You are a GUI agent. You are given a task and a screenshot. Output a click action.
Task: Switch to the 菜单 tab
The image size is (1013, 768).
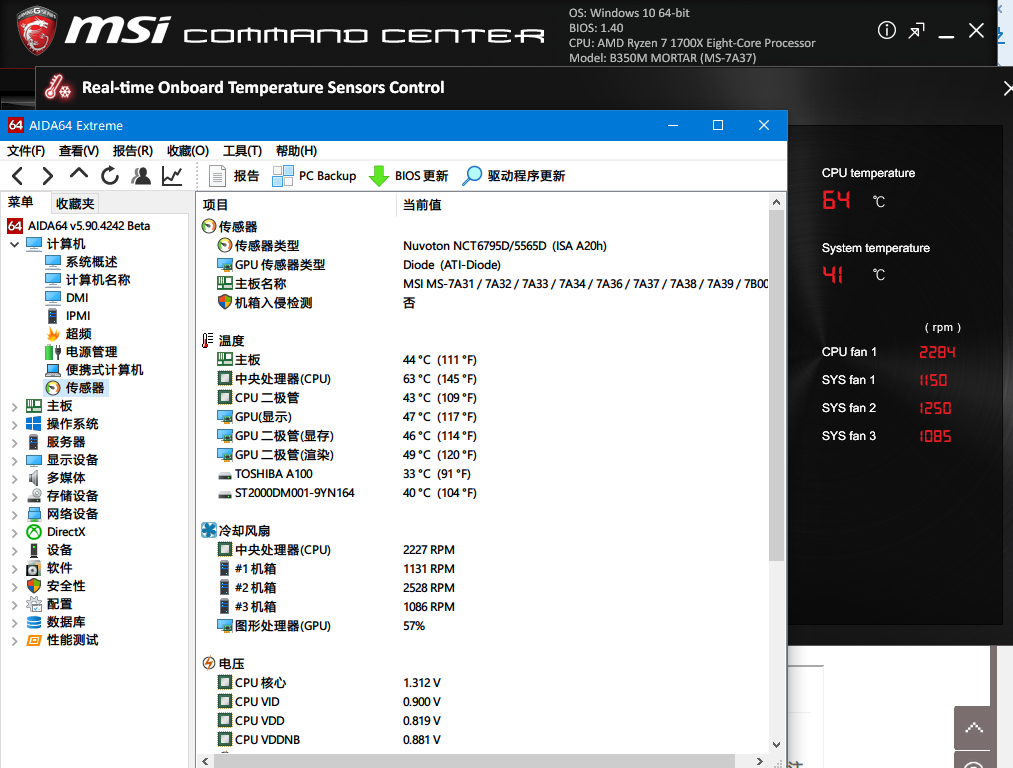point(21,202)
